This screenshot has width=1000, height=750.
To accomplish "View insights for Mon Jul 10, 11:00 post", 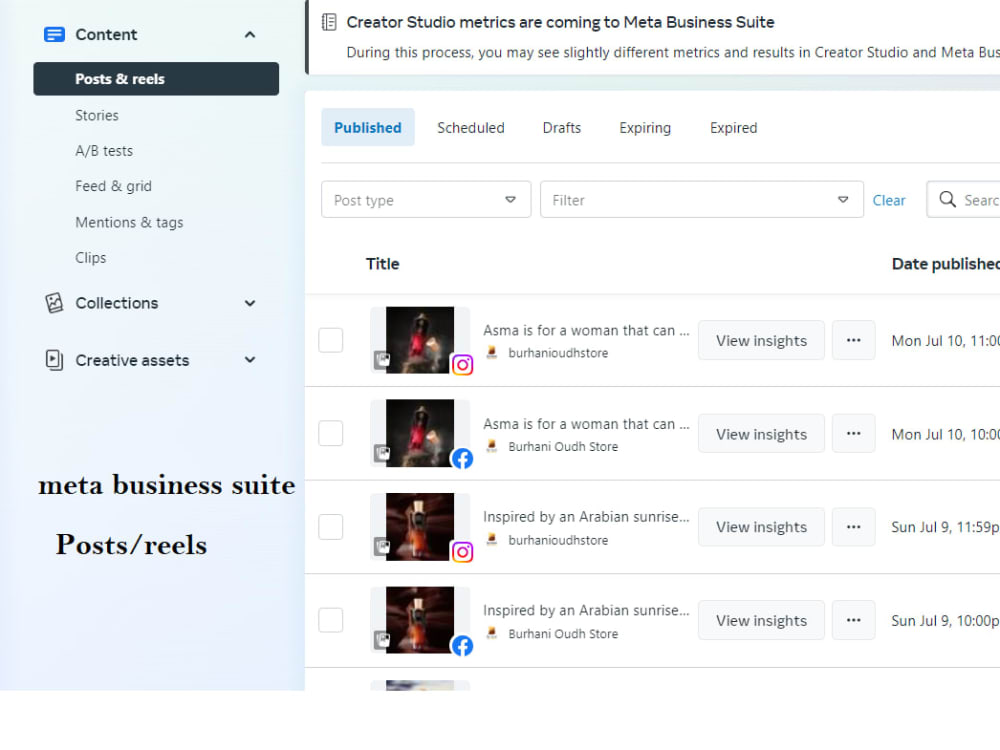I will click(761, 341).
